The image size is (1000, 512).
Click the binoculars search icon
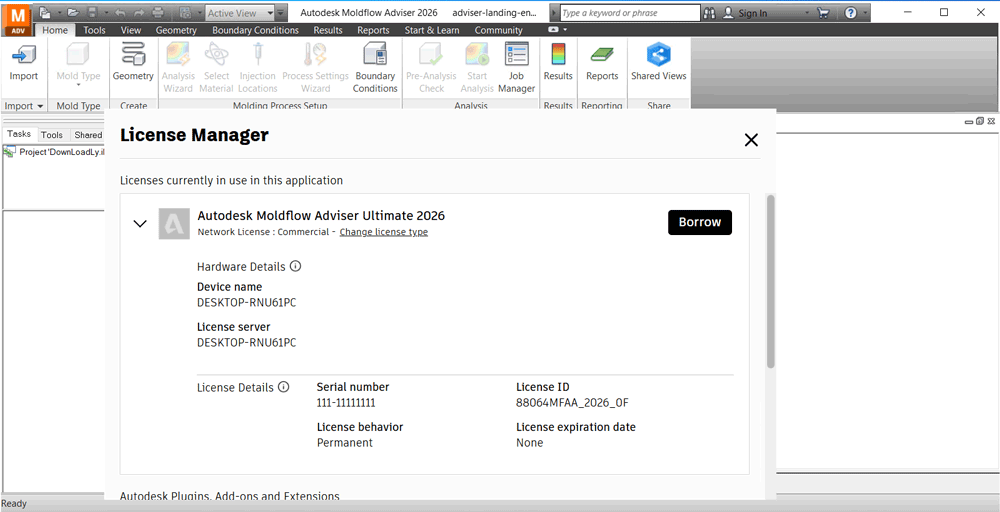[709, 13]
